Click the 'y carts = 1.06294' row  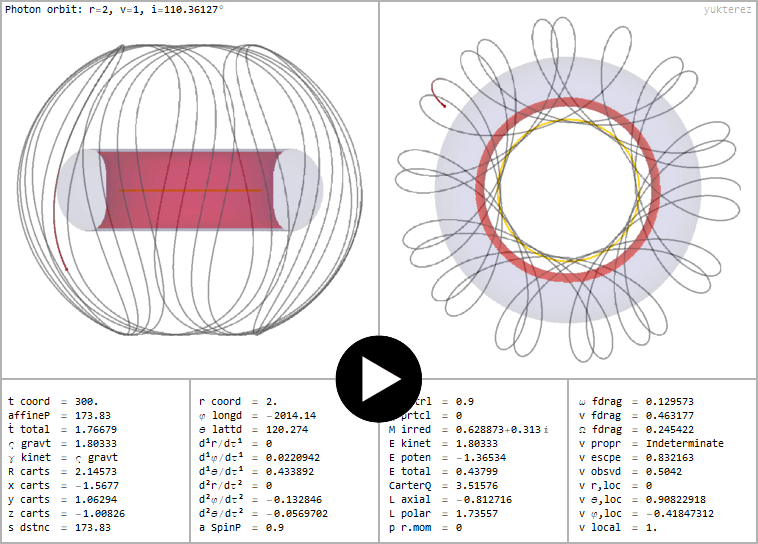pyautogui.click(x=62, y=500)
